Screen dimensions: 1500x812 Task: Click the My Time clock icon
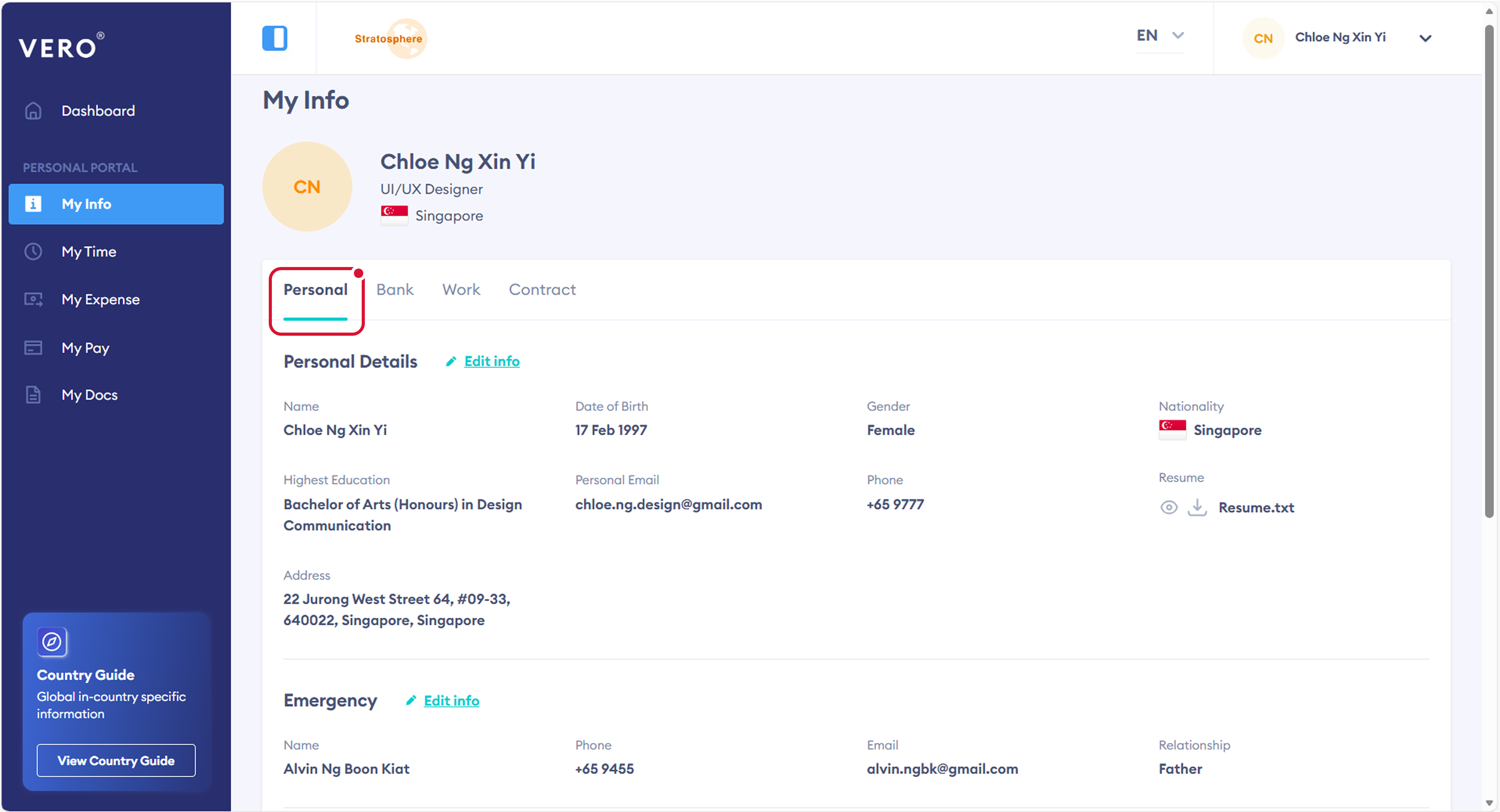click(x=33, y=251)
